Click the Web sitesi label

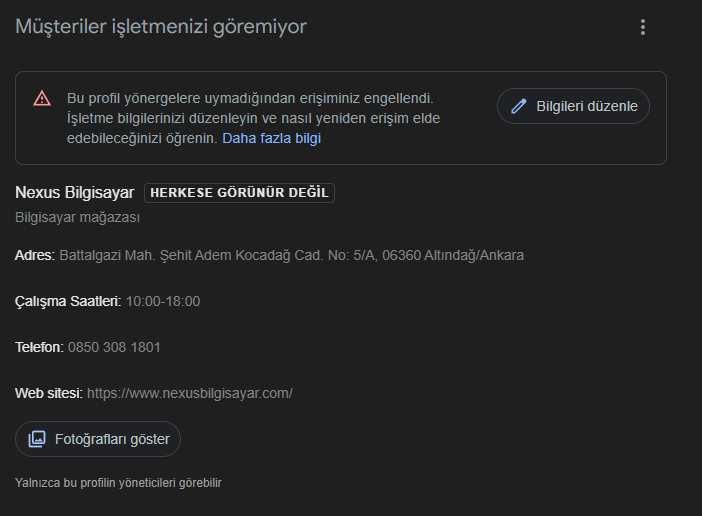49,393
